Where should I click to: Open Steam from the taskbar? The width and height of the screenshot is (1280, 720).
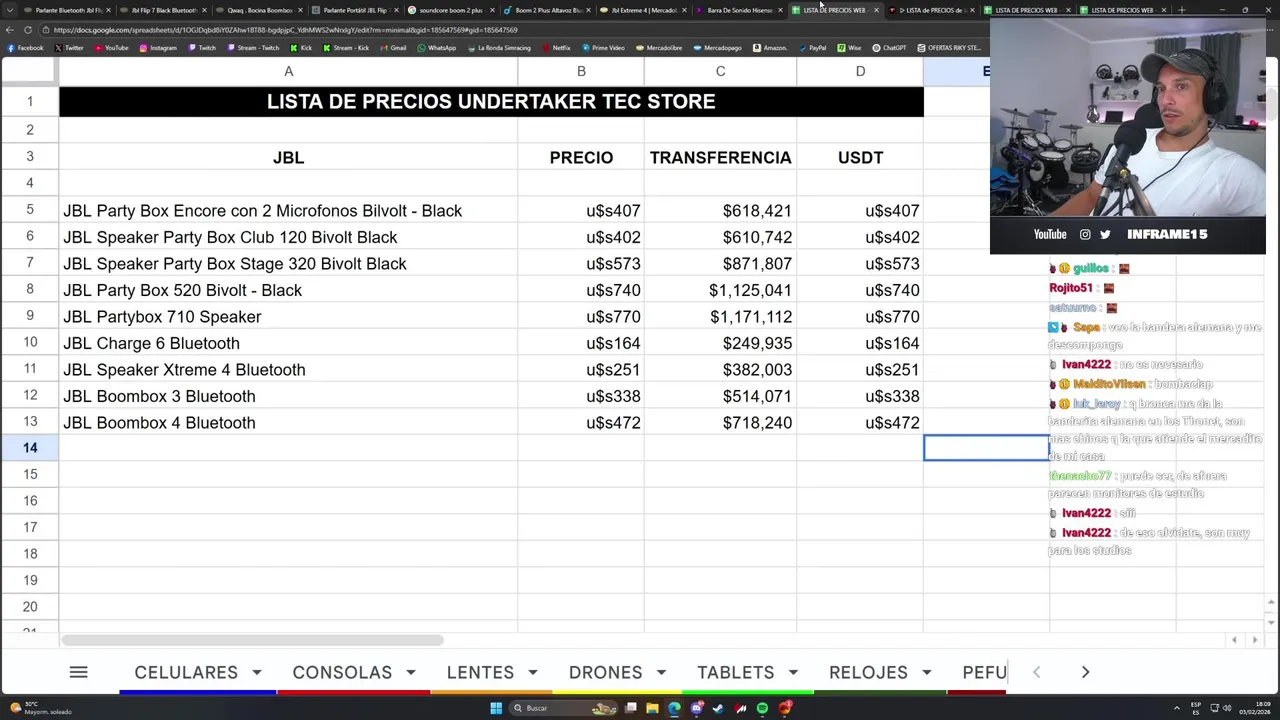click(x=718, y=708)
